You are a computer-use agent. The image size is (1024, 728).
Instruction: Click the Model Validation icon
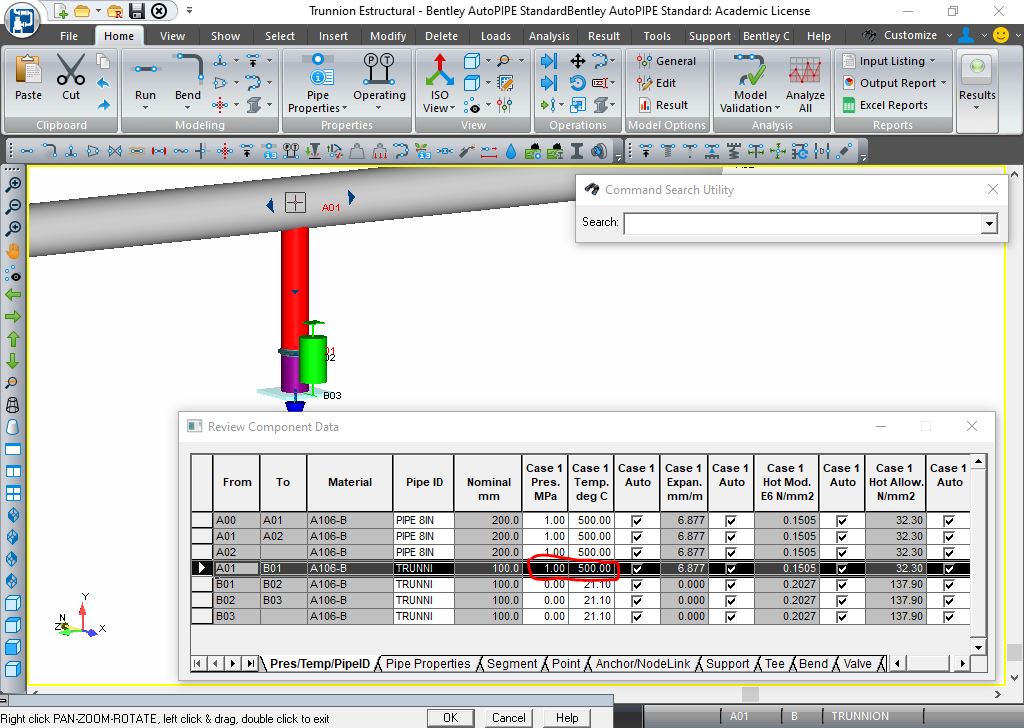750,70
